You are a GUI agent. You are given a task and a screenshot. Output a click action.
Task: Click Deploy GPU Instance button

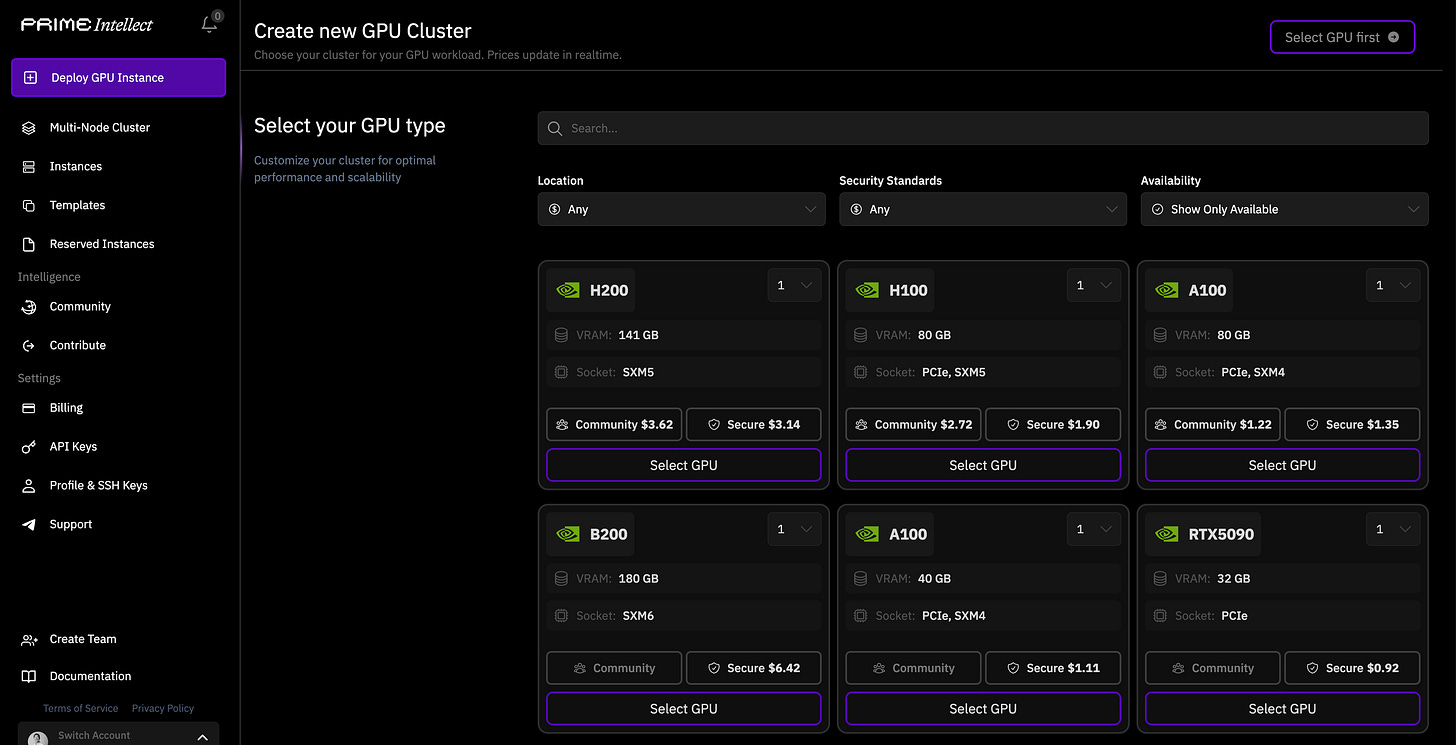(118, 78)
